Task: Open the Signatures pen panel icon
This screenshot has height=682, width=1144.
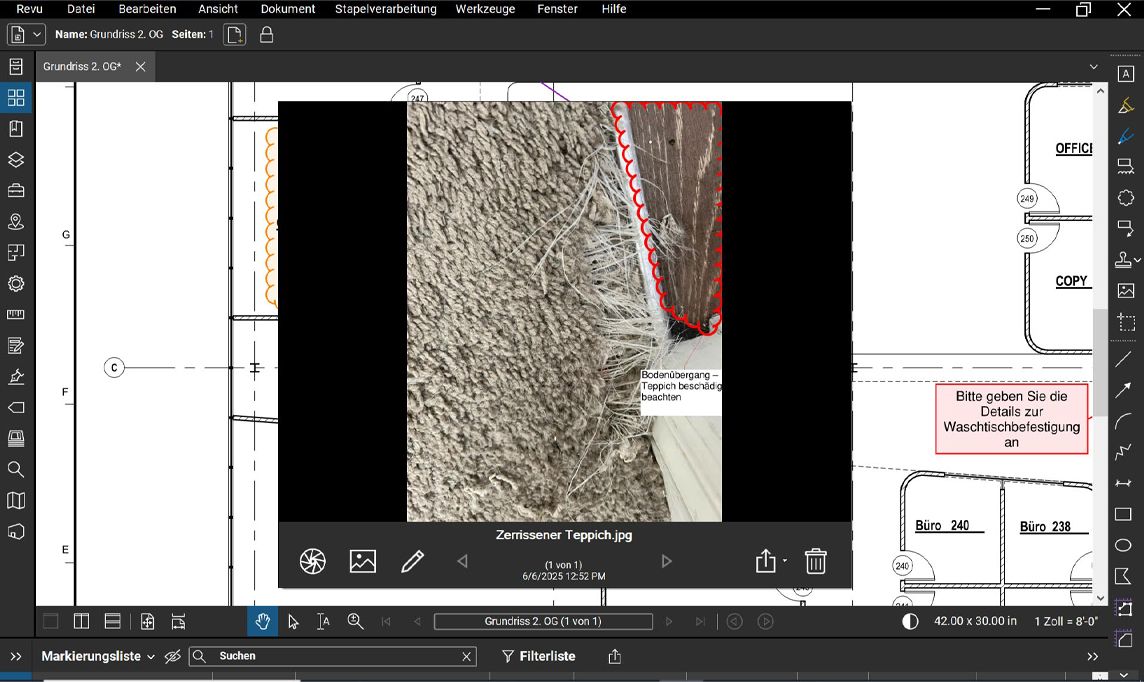Action: click(x=16, y=376)
